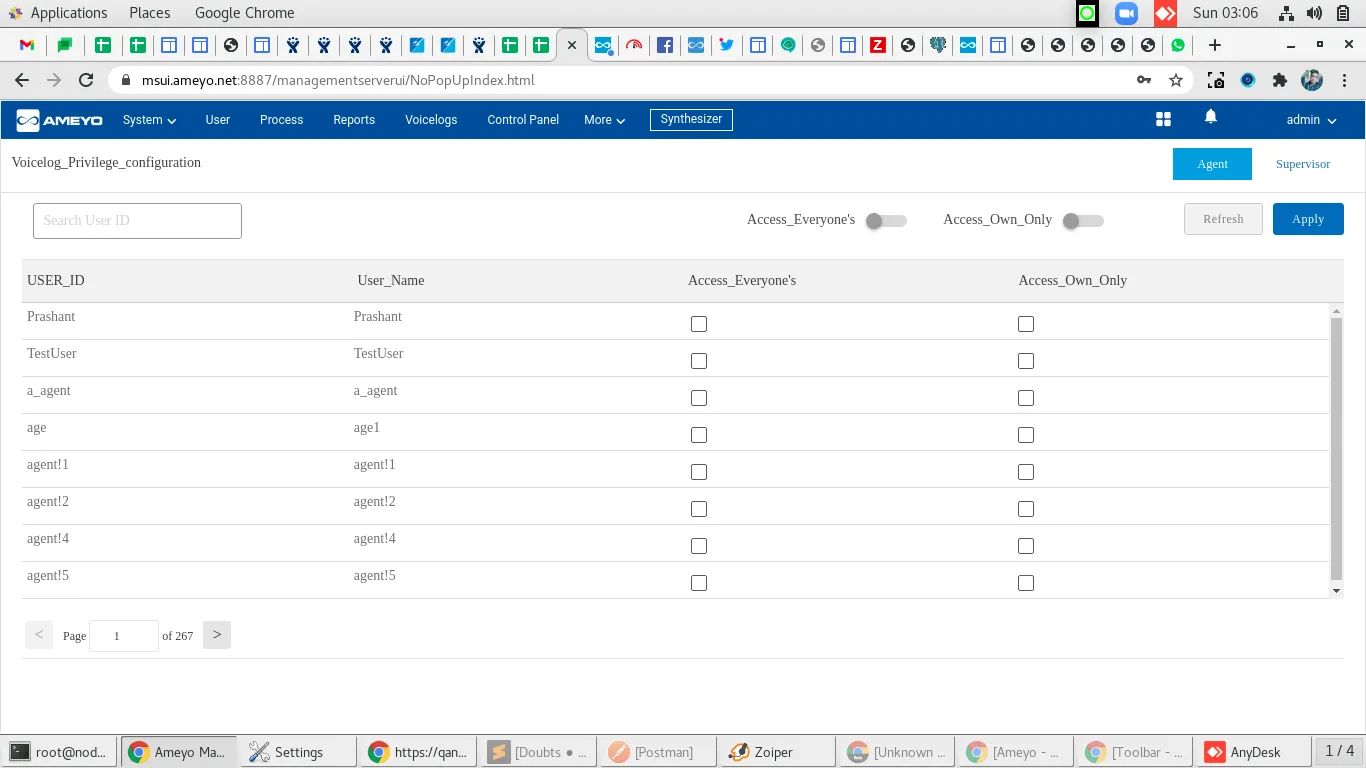The image size is (1366, 768).
Task: Reload the page in Chrome
Action: [x=86, y=80]
